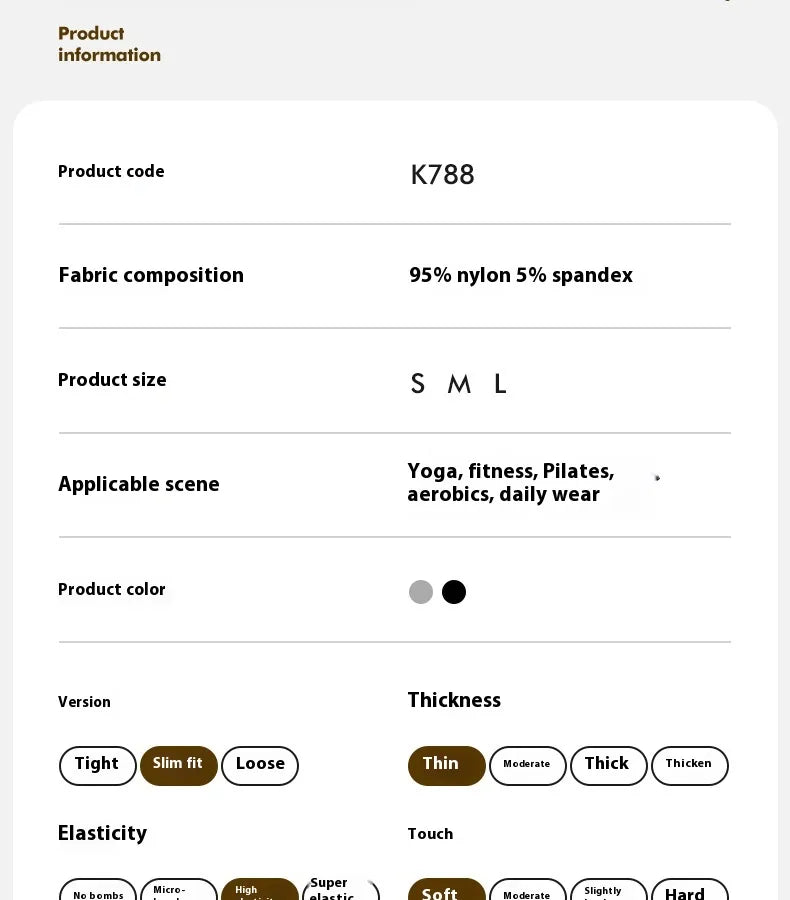Click the Product information heading
This screenshot has height=900, width=790.
(109, 44)
